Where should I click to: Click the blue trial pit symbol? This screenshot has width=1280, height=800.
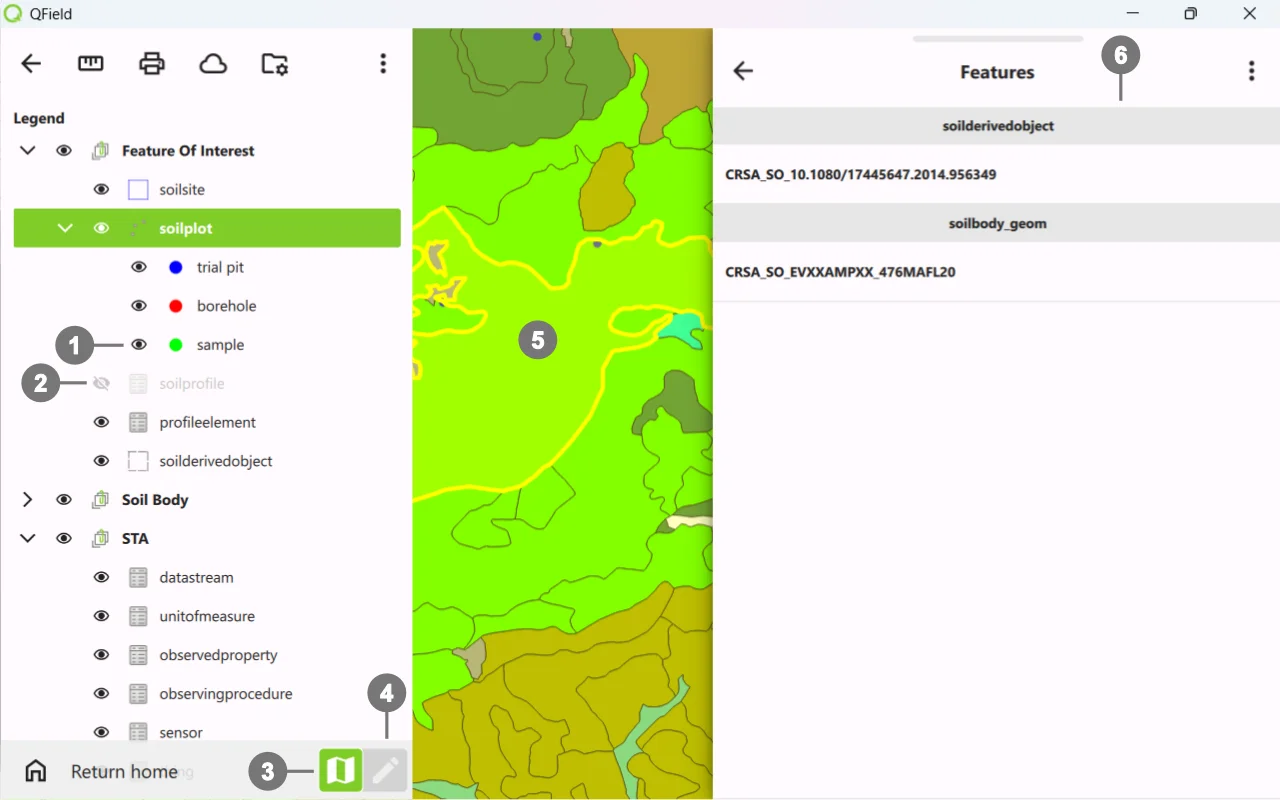176,267
